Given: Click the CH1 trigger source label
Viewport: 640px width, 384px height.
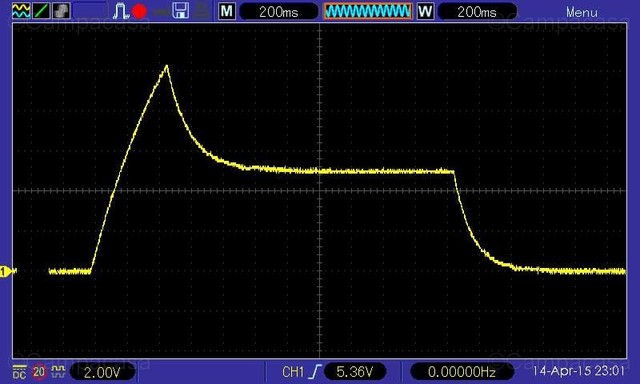Looking at the screenshot, I should click(293, 372).
